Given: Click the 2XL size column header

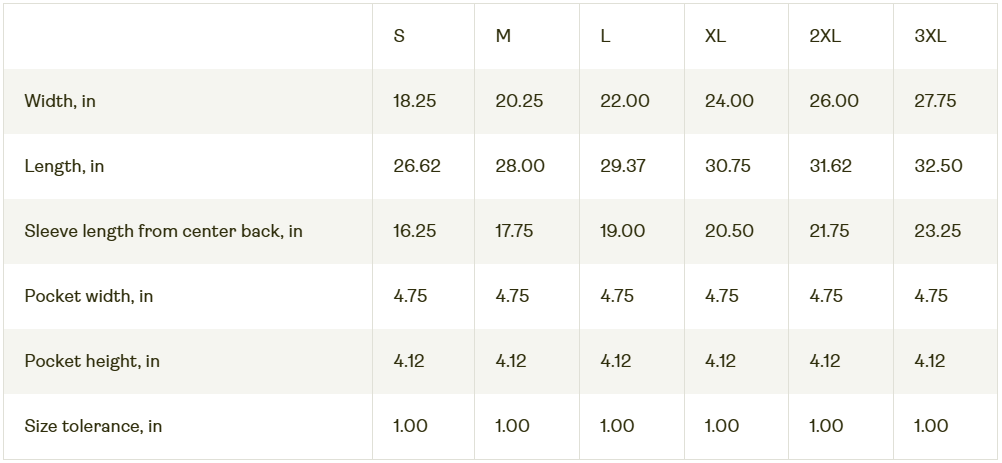Looking at the screenshot, I should coord(825,36).
